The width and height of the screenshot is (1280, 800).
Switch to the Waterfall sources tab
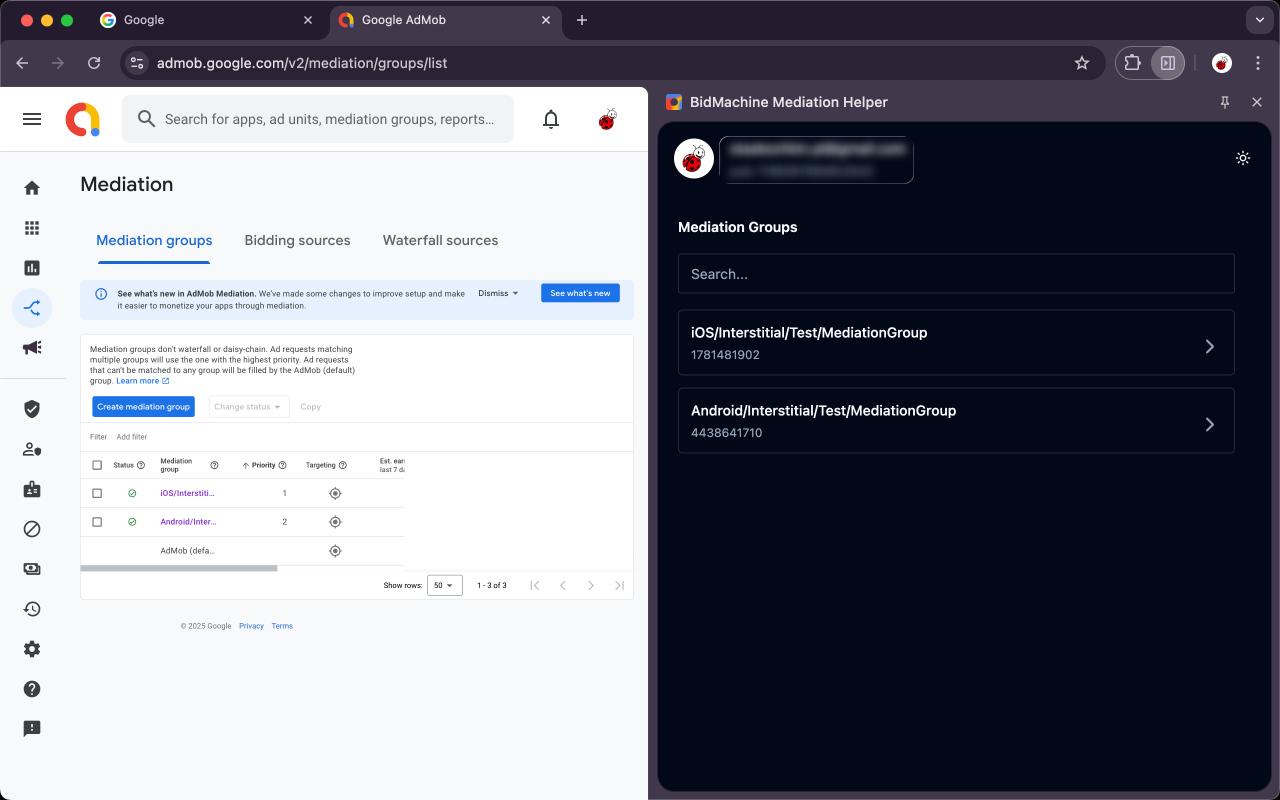(x=440, y=240)
